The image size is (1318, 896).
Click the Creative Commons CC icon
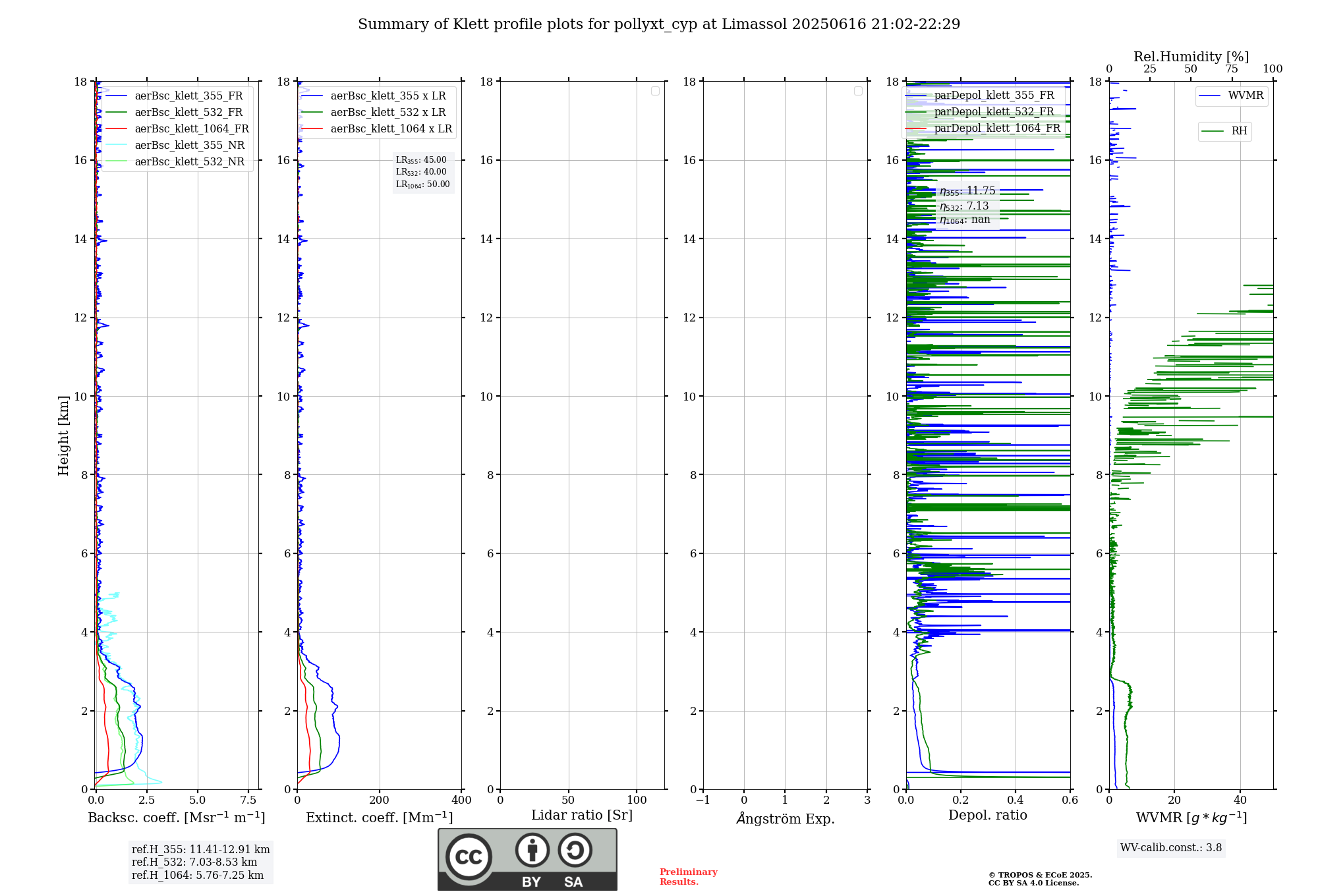click(469, 857)
